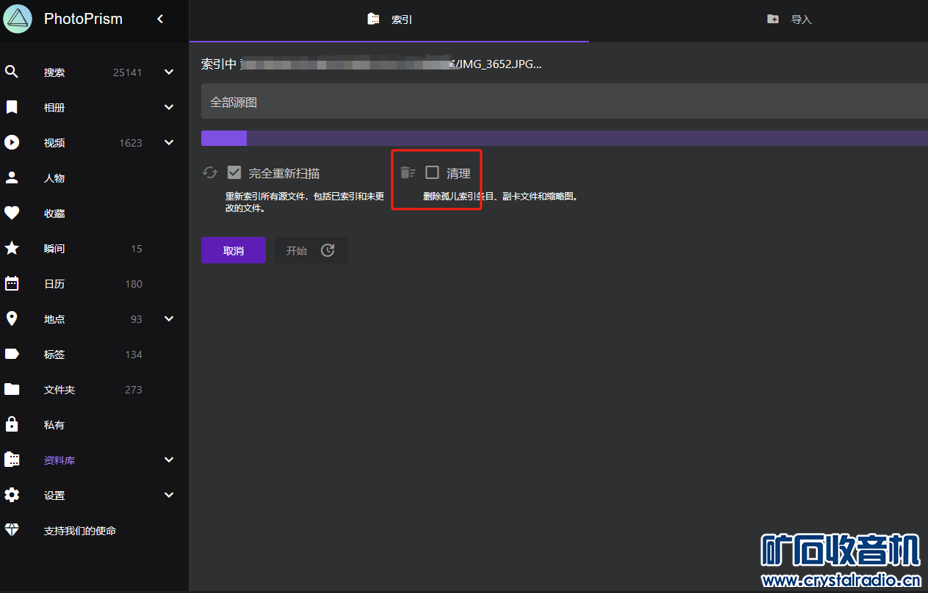928x593 pixels.
Task: Open videos via the play icon
Action: click(x=11, y=143)
